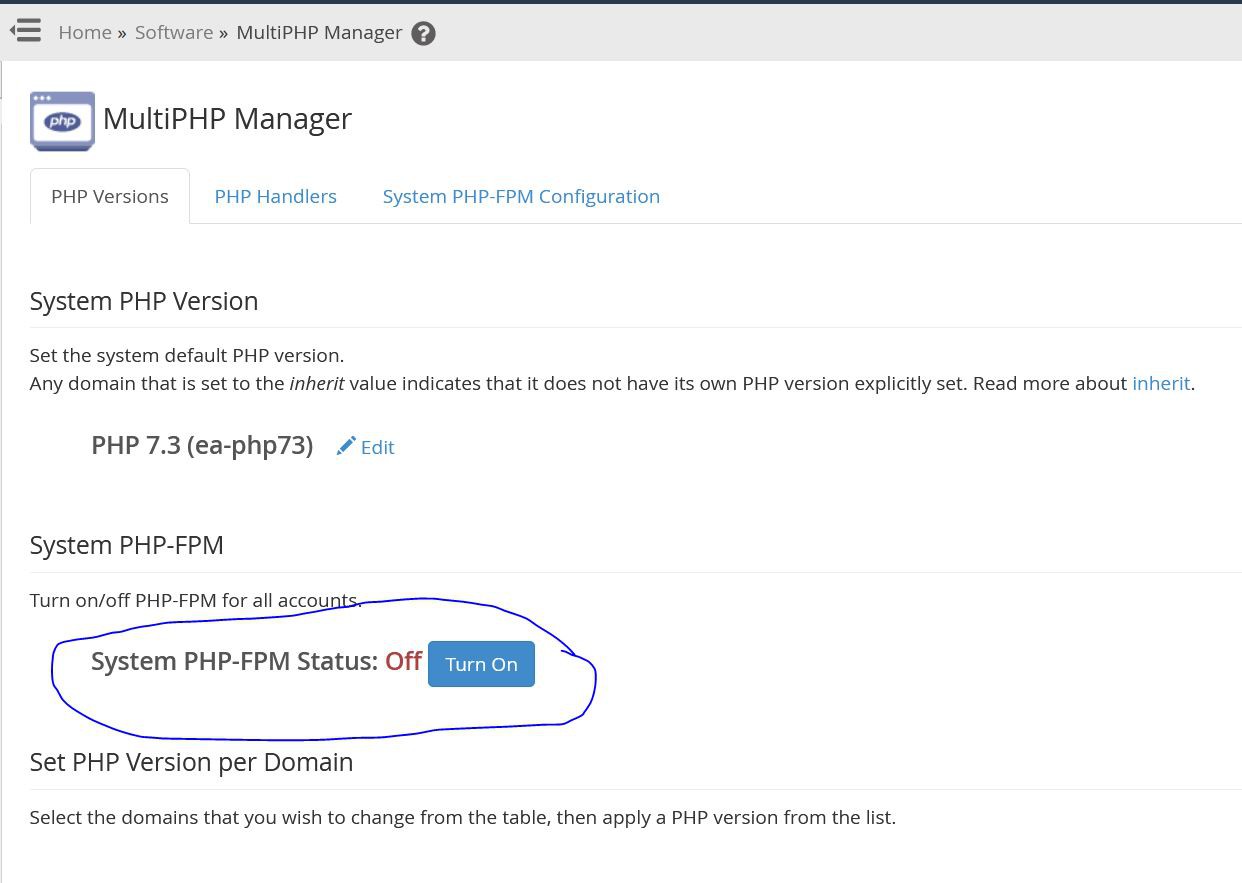Open help via the question mark icon
This screenshot has height=883, width=1242.
coord(423,33)
